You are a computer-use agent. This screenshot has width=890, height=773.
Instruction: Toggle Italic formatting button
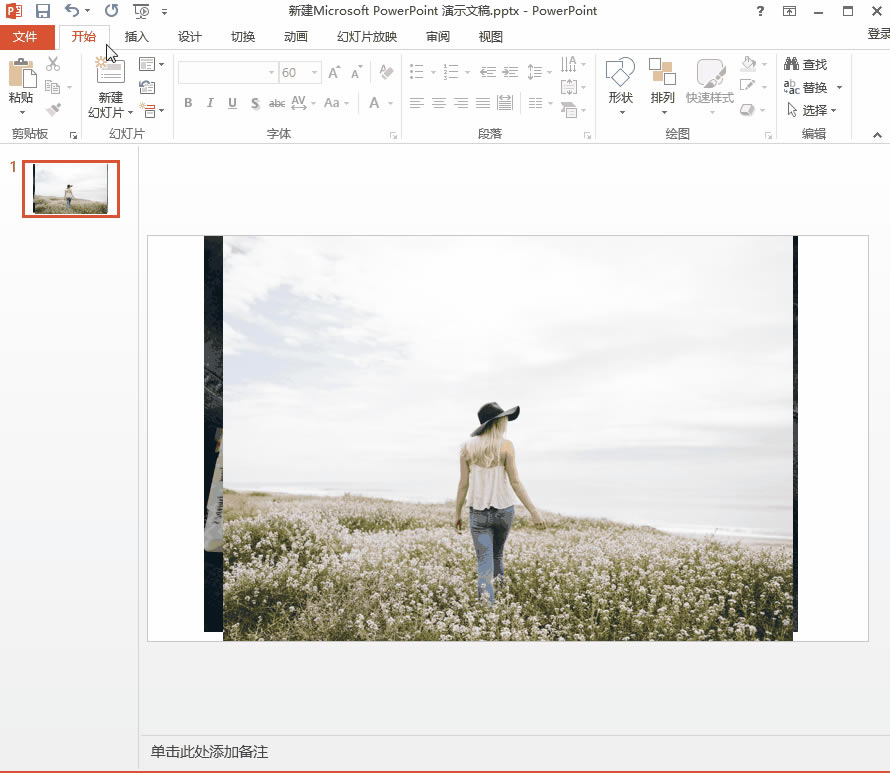point(210,103)
